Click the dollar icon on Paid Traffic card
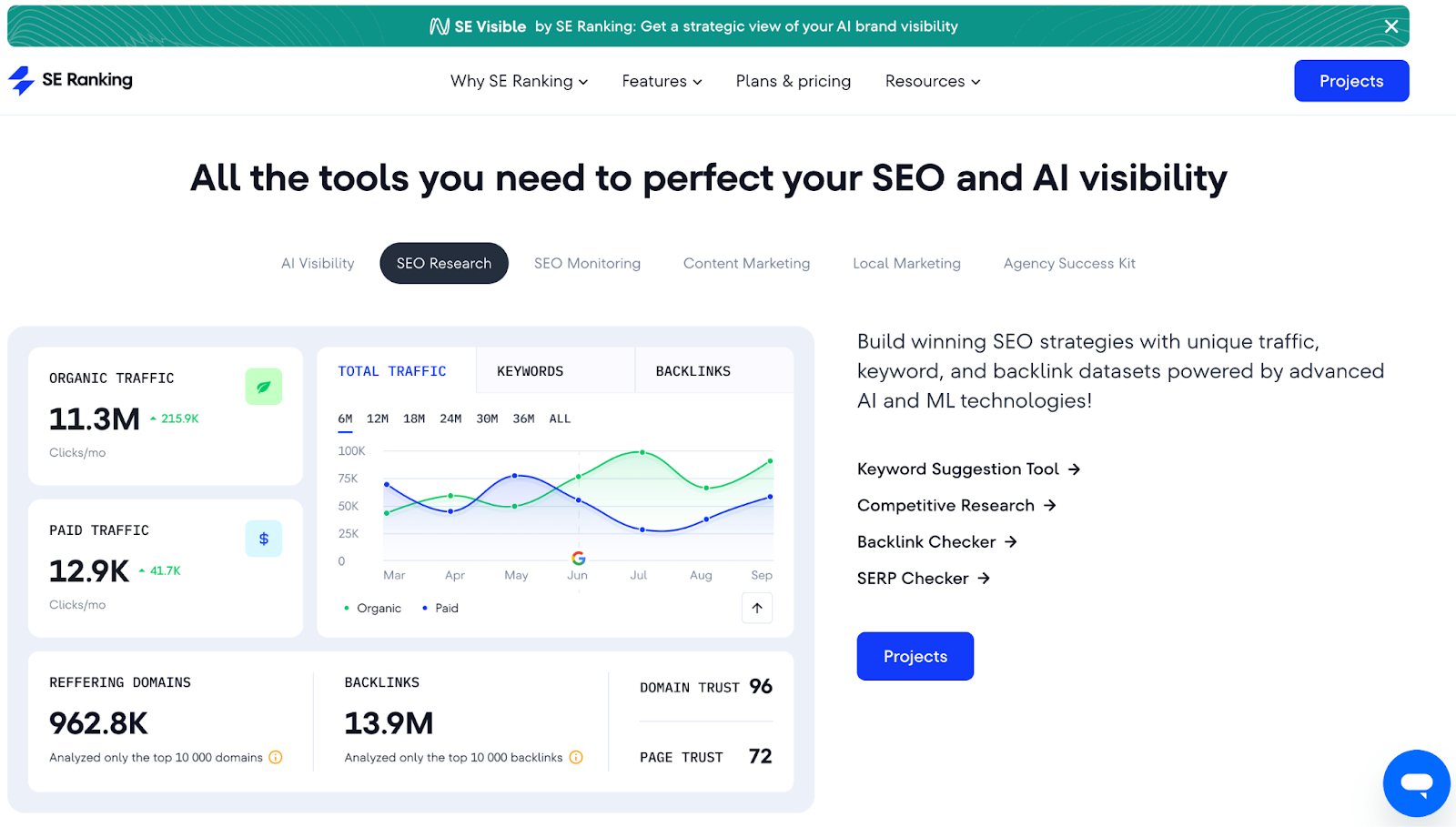The height and width of the screenshot is (827, 1456). (263, 538)
